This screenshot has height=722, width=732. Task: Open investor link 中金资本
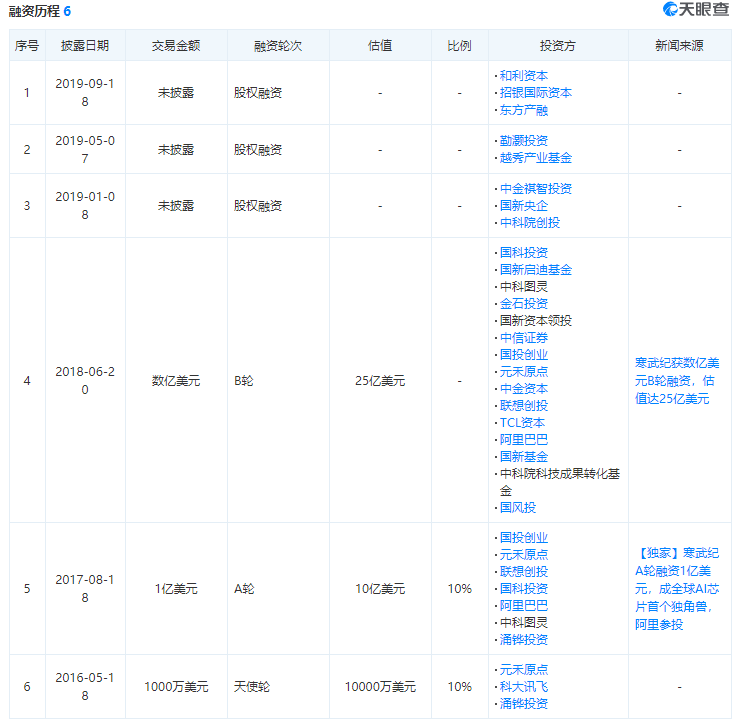pyautogui.click(x=523, y=388)
